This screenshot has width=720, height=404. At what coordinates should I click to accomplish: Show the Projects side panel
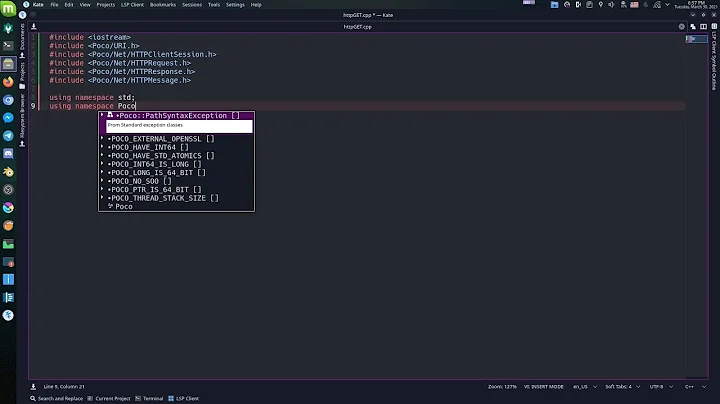pyautogui.click(x=22, y=75)
